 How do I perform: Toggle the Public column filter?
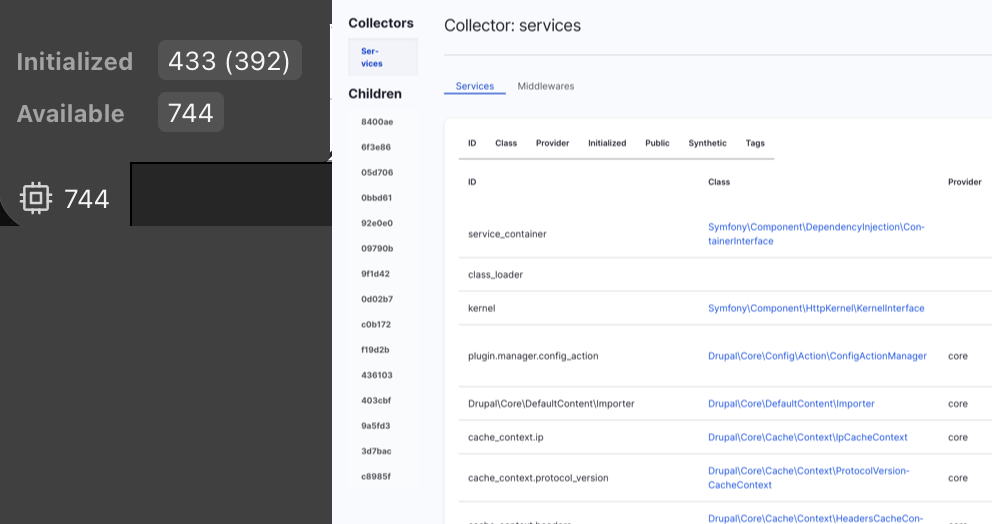[657, 143]
